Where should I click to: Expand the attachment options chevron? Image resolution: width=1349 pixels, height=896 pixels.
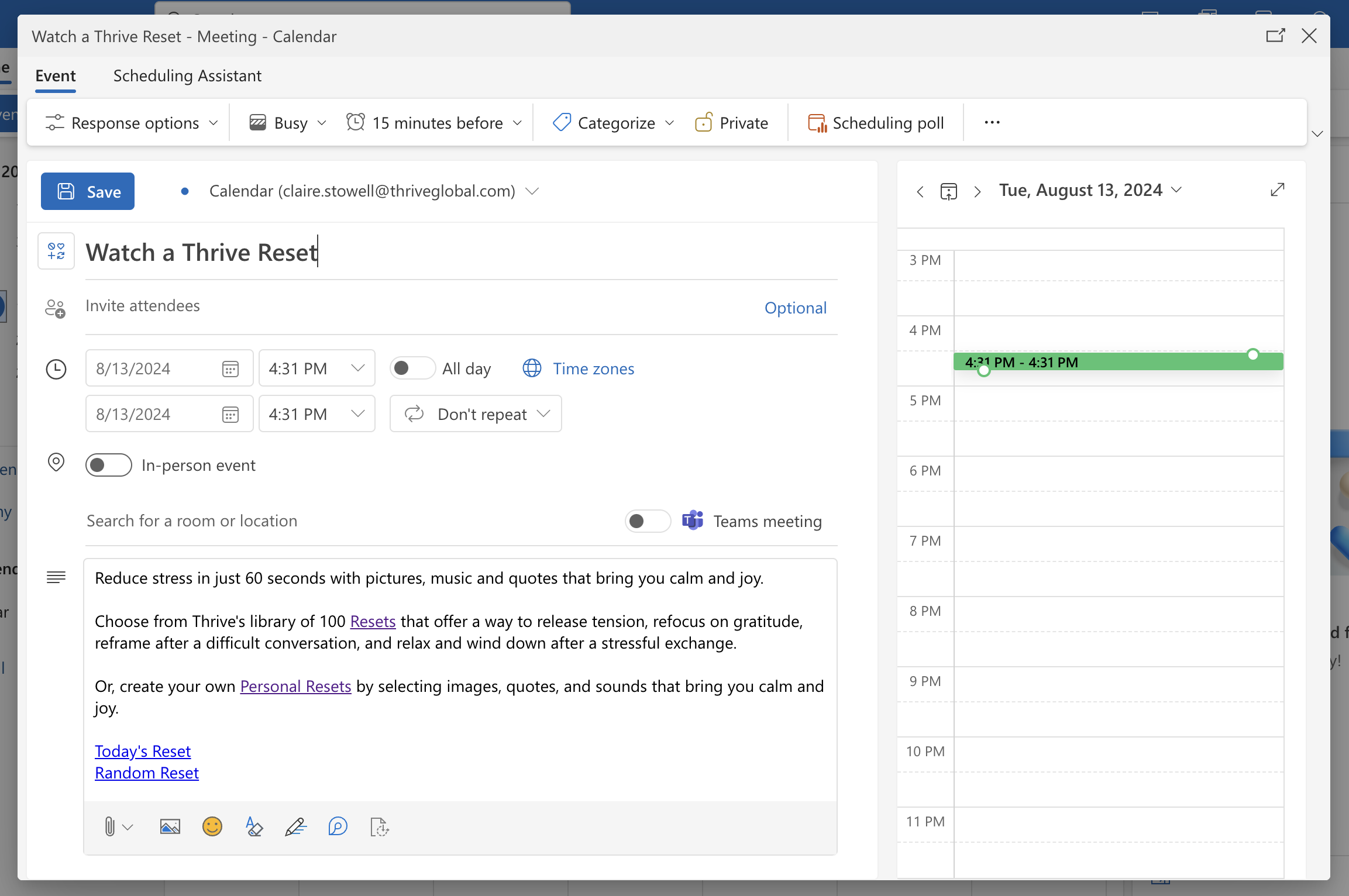(x=128, y=827)
